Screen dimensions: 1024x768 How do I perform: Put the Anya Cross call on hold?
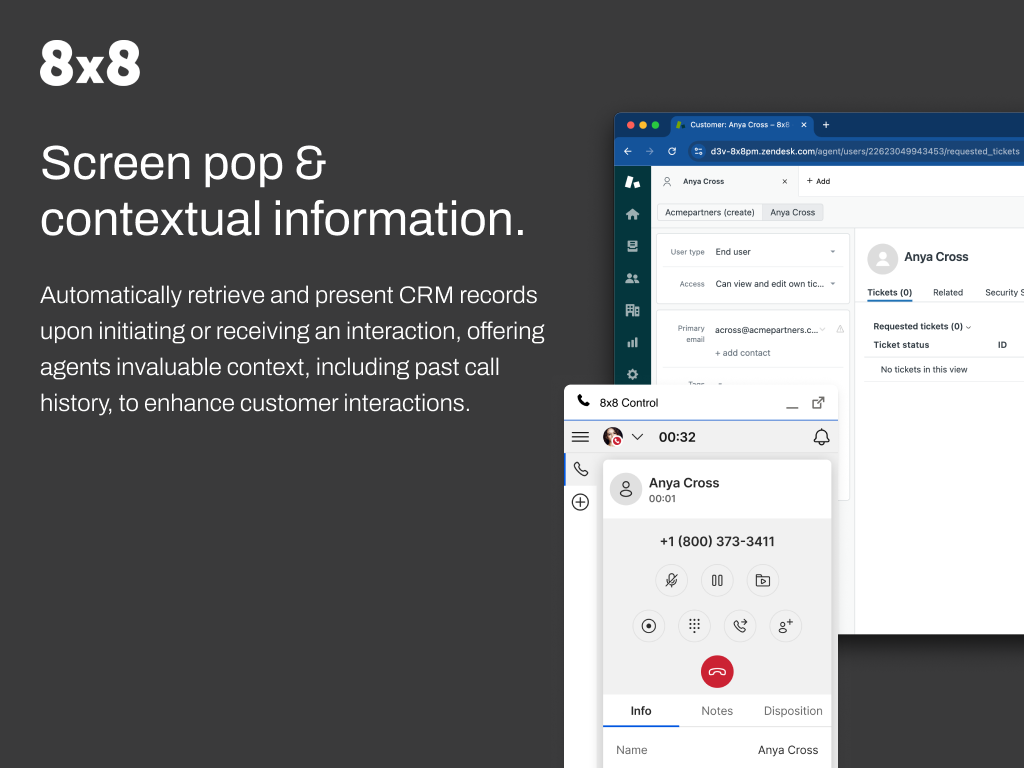click(717, 580)
